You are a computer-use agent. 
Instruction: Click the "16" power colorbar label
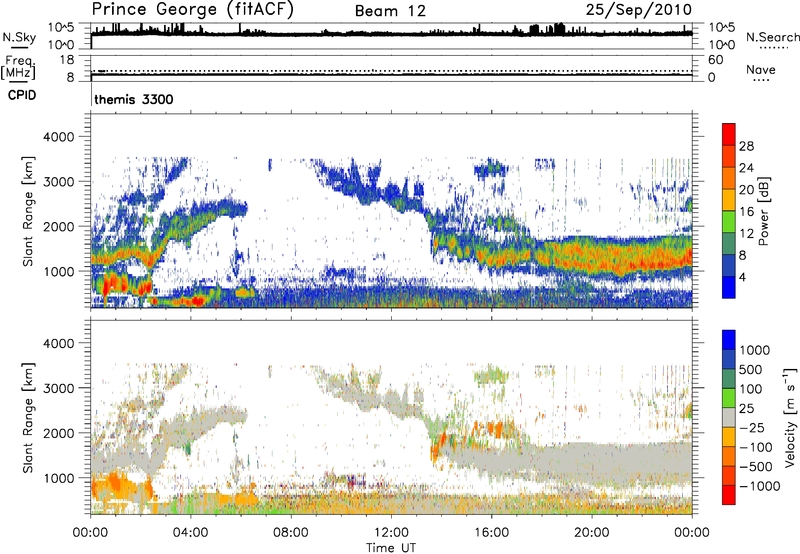[746, 212]
